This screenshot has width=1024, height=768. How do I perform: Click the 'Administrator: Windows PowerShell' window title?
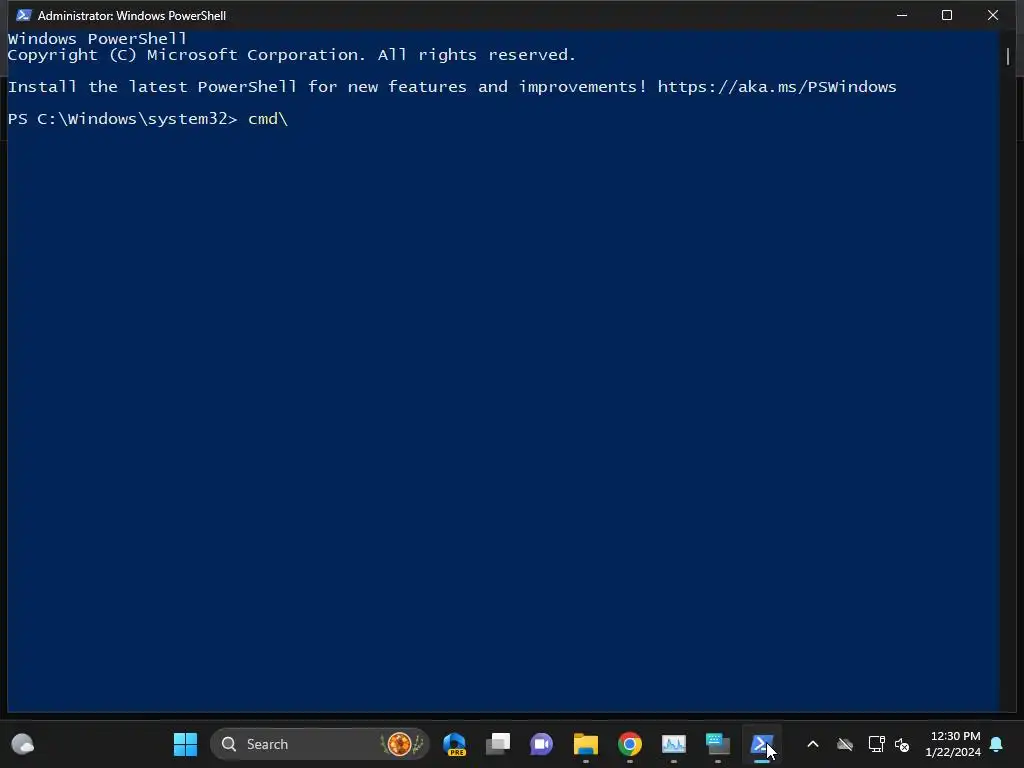point(132,15)
